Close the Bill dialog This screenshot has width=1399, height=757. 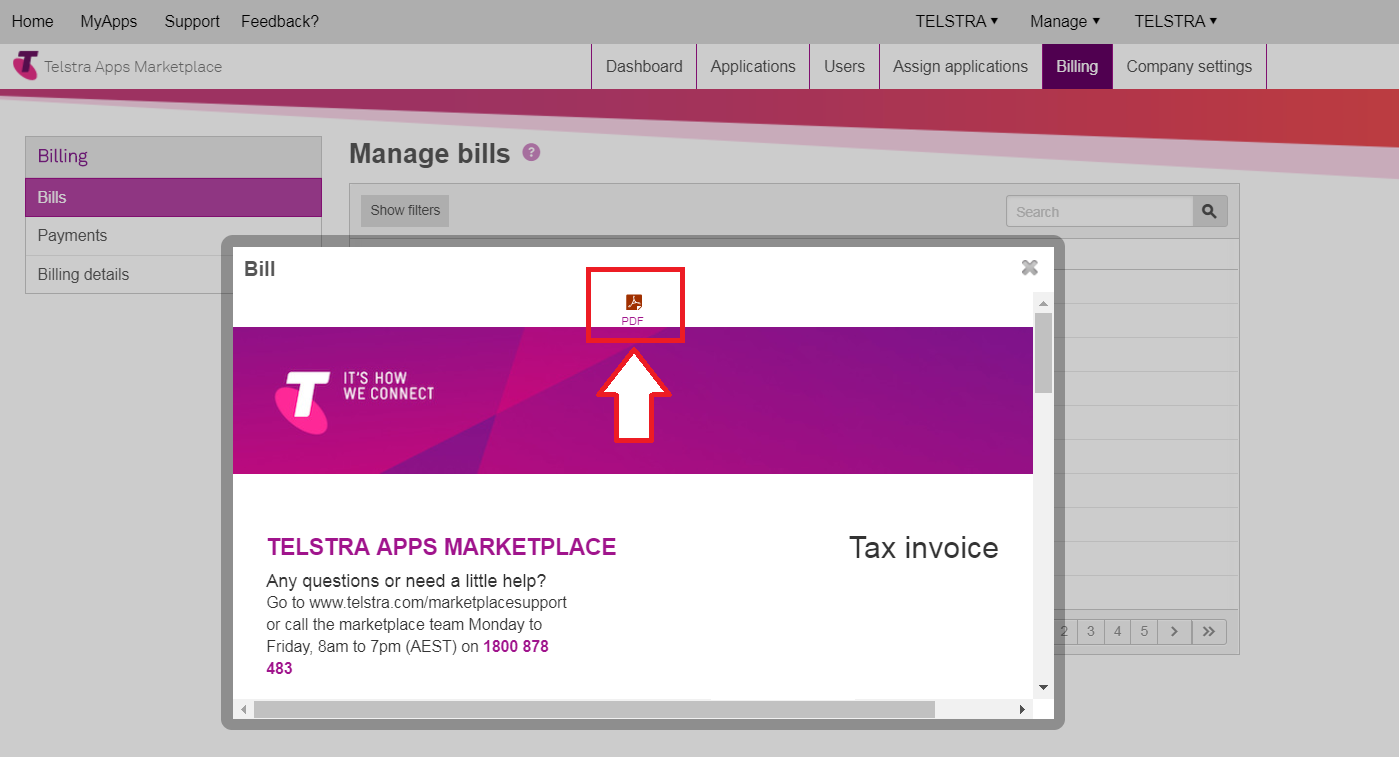(x=1029, y=267)
